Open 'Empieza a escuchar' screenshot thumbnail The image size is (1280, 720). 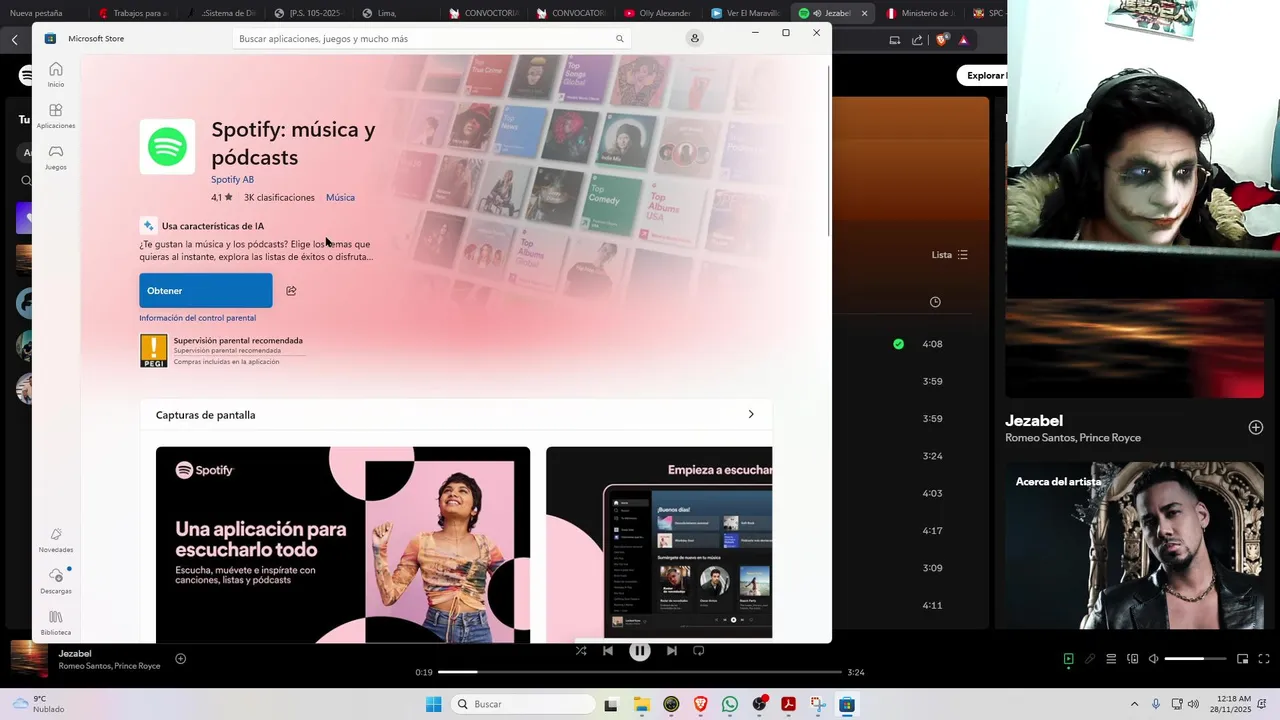coord(659,544)
